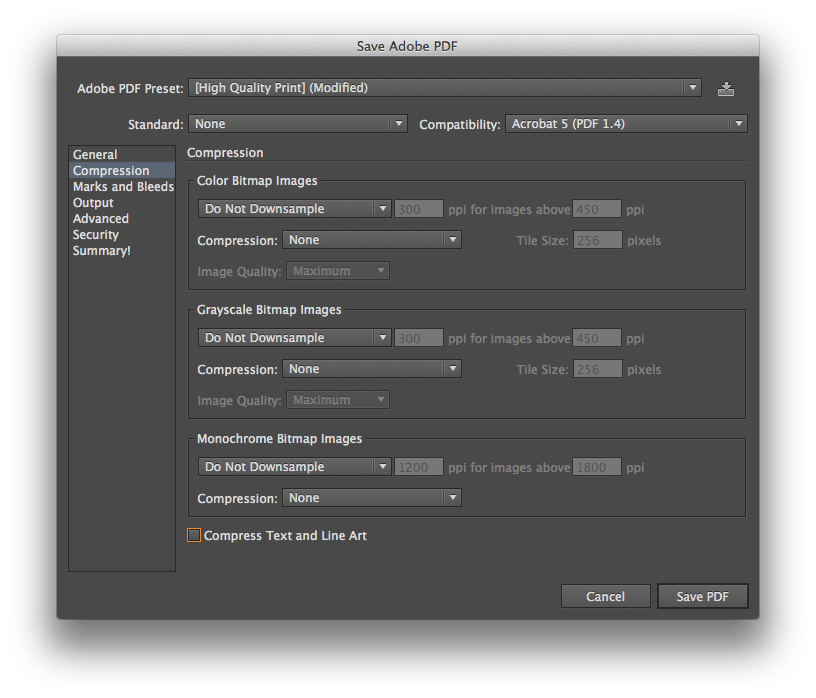
Task: Select the Advanced settings panel
Action: coord(100,218)
